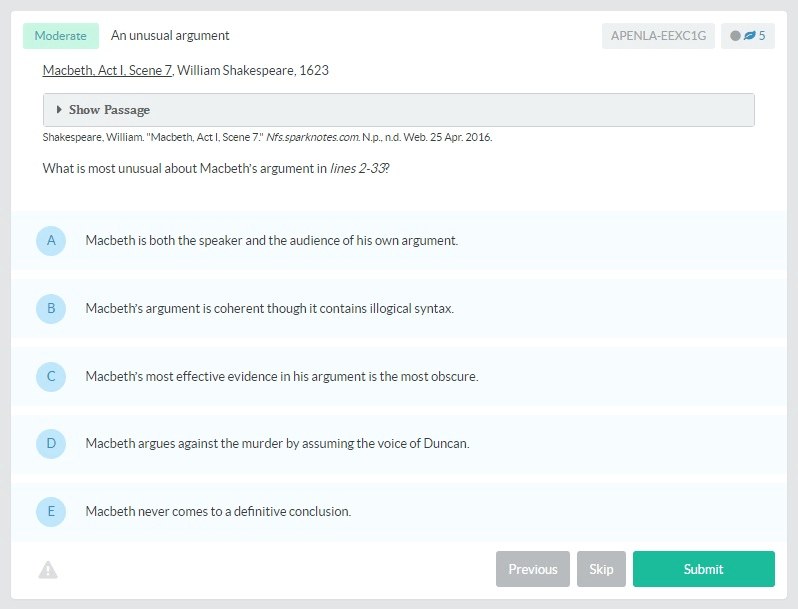Expand the Show Passage section

pos(398,110)
